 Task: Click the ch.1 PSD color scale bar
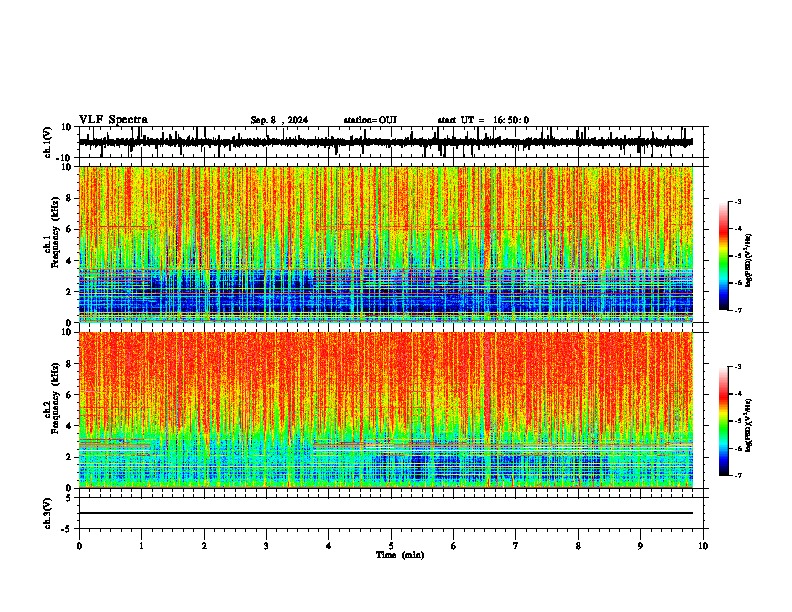[x=724, y=256]
